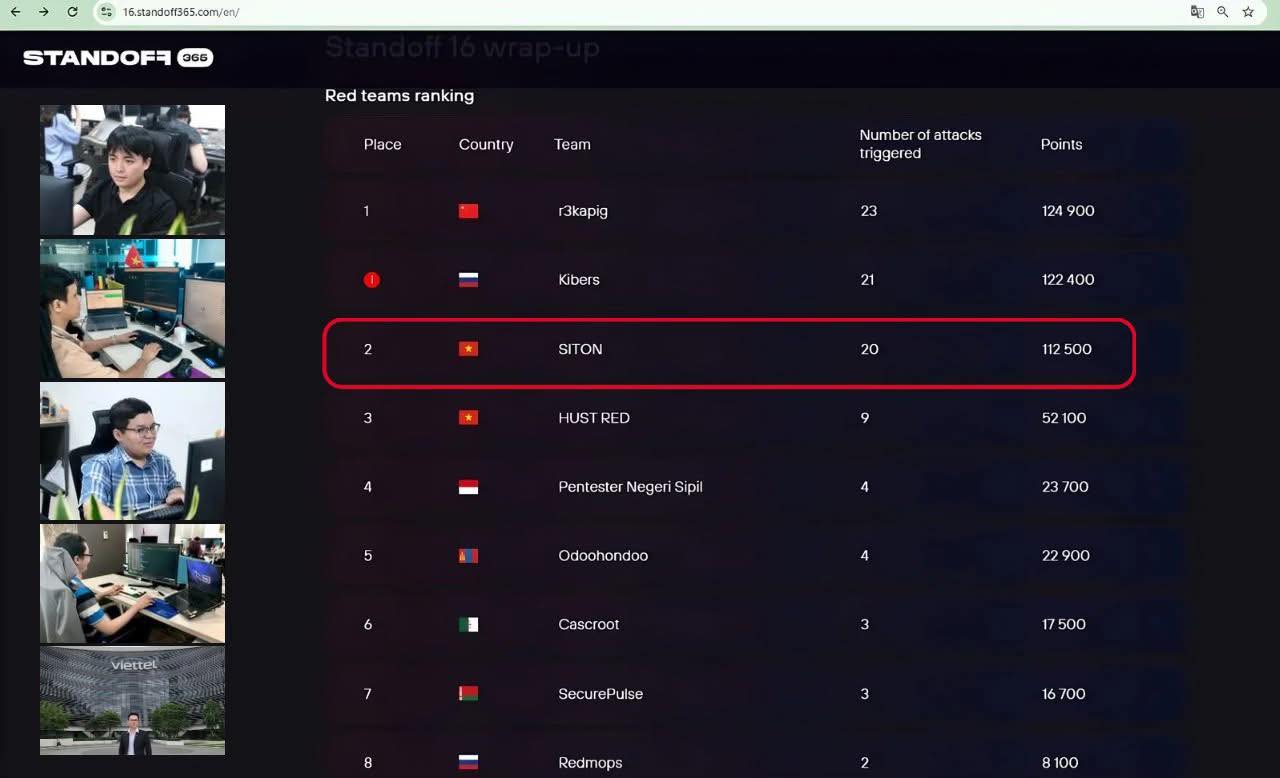Select the HUST RED team name
The width and height of the screenshot is (1280, 778).
click(x=594, y=418)
